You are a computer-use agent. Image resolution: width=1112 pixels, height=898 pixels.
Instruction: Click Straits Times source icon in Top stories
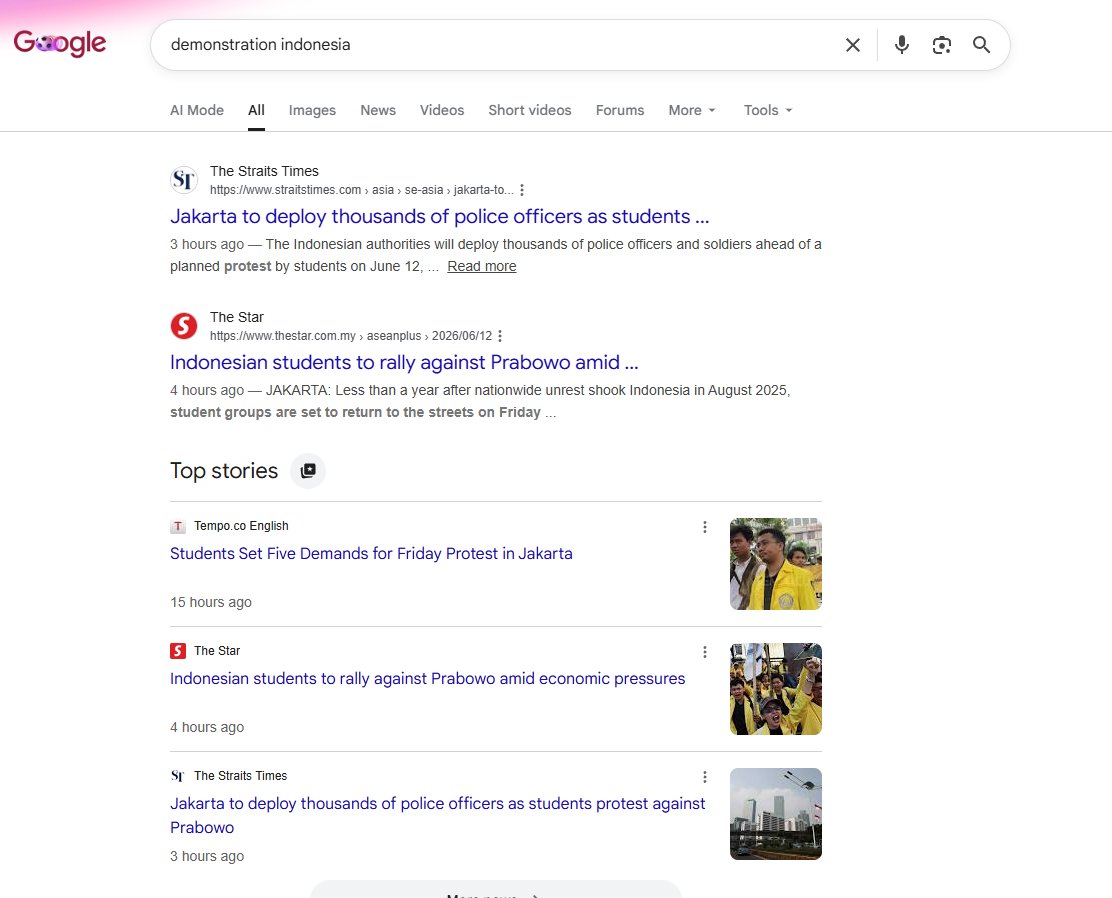(178, 776)
